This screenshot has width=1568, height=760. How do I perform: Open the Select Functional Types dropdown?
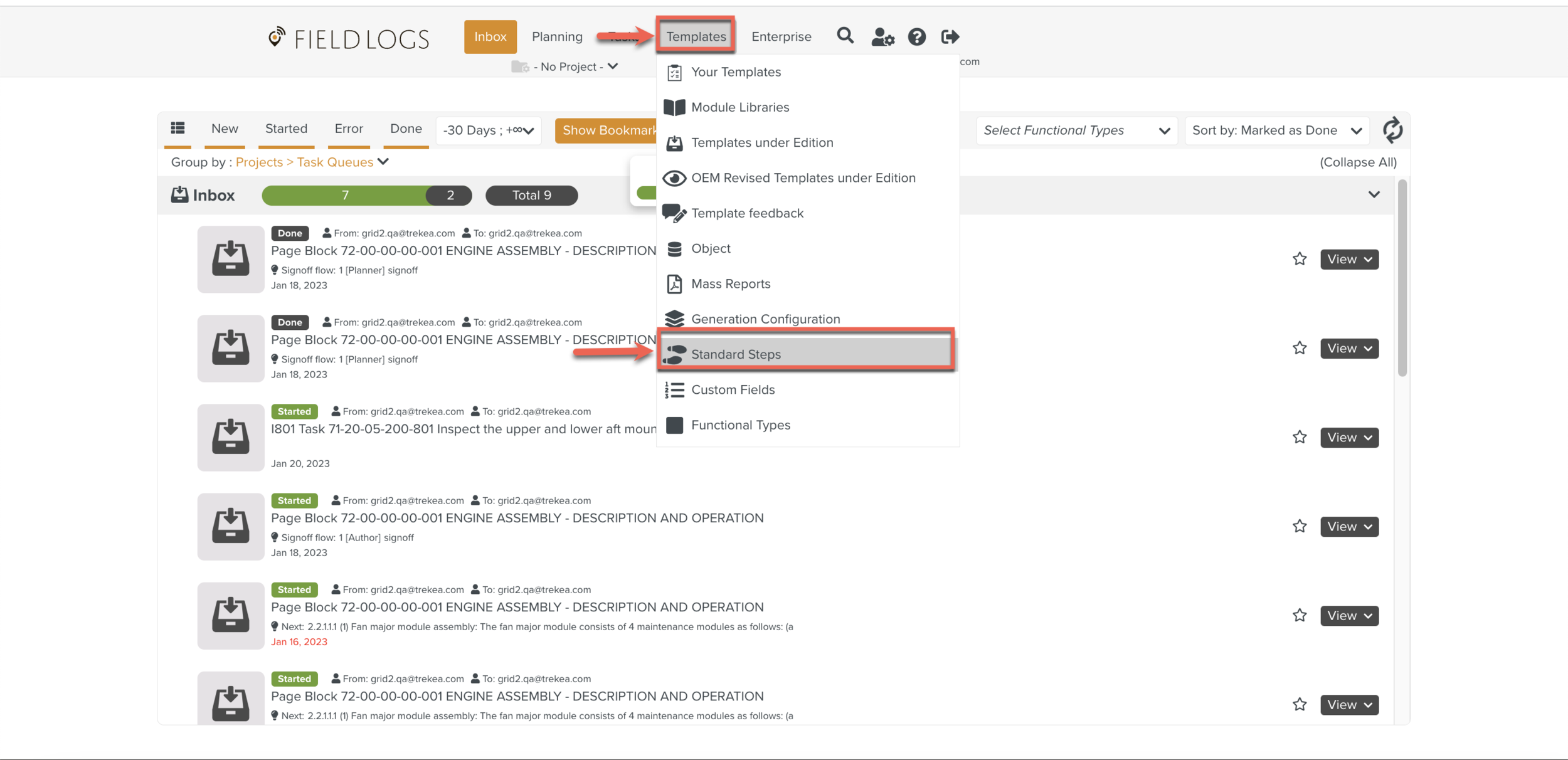1076,130
